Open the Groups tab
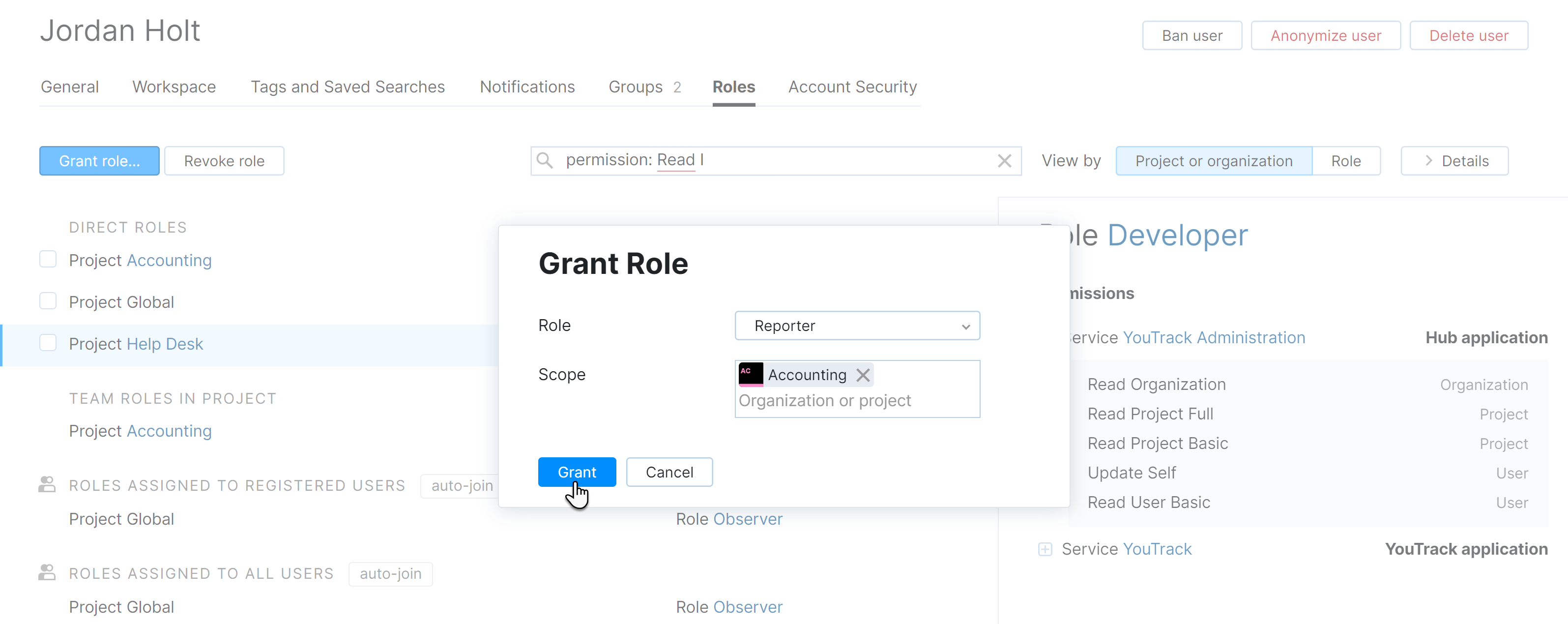This screenshot has height=624, width=1568. [x=636, y=87]
